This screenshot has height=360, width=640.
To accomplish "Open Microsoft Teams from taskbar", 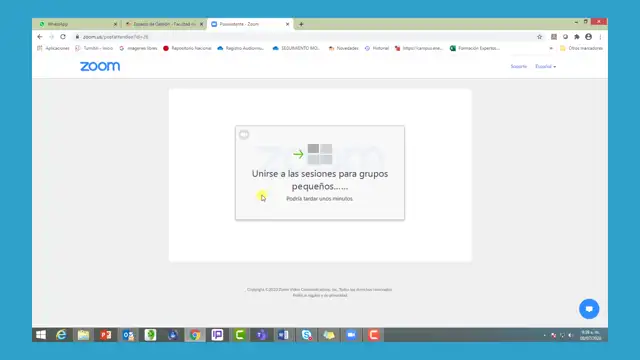I will [262, 335].
